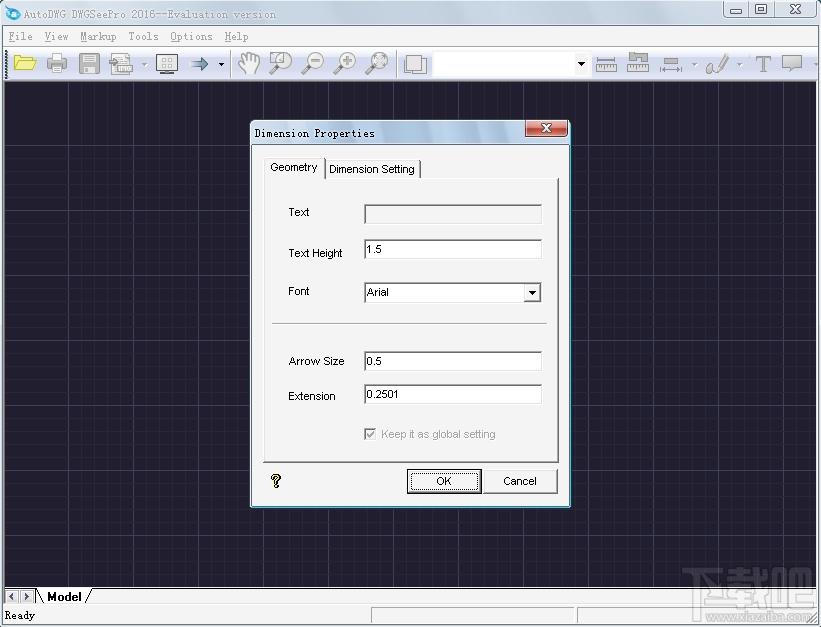
Task: Close the Dimension Properties dialog
Action: (x=546, y=128)
